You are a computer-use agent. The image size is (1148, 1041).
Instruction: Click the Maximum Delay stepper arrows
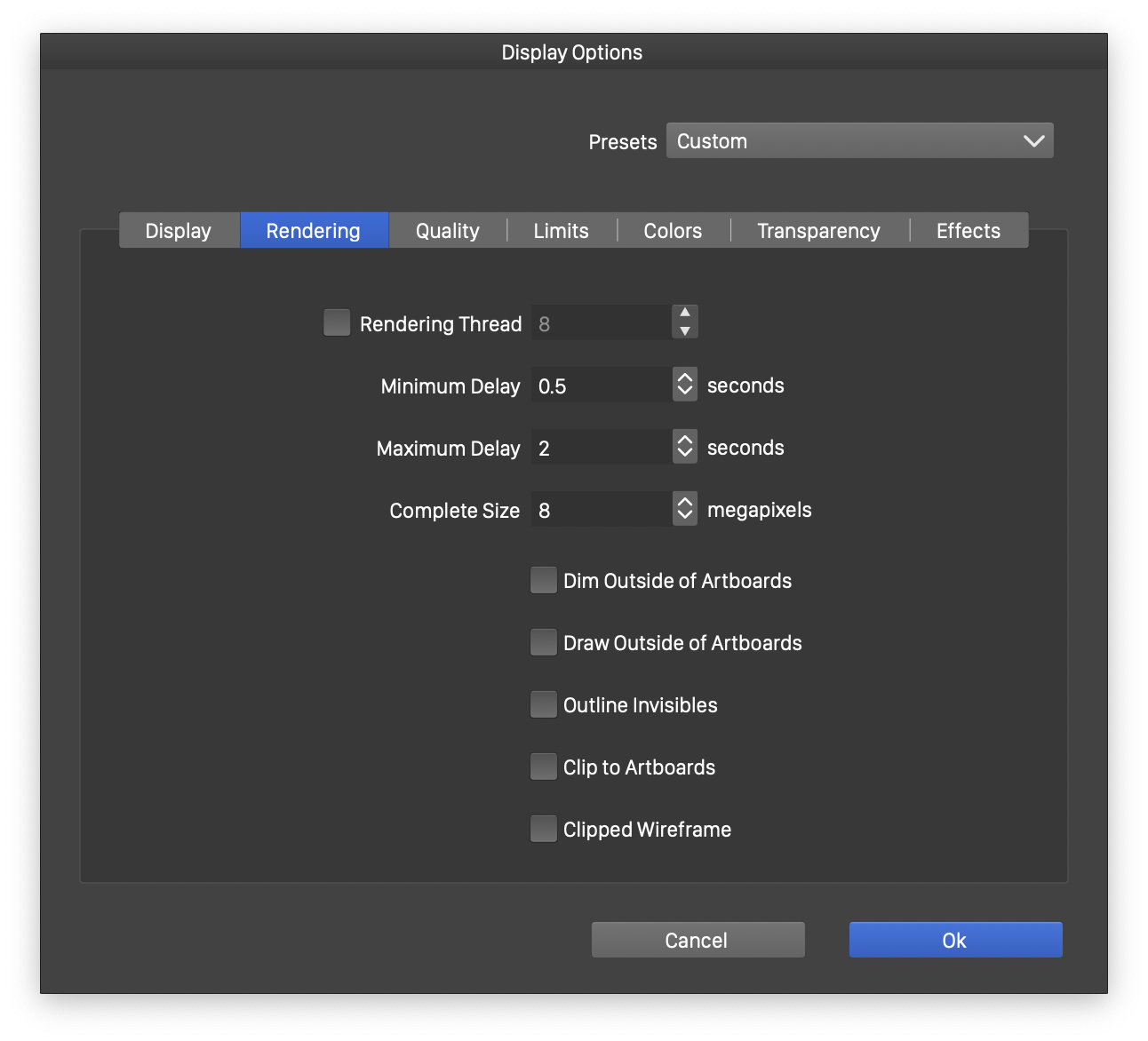coord(685,447)
